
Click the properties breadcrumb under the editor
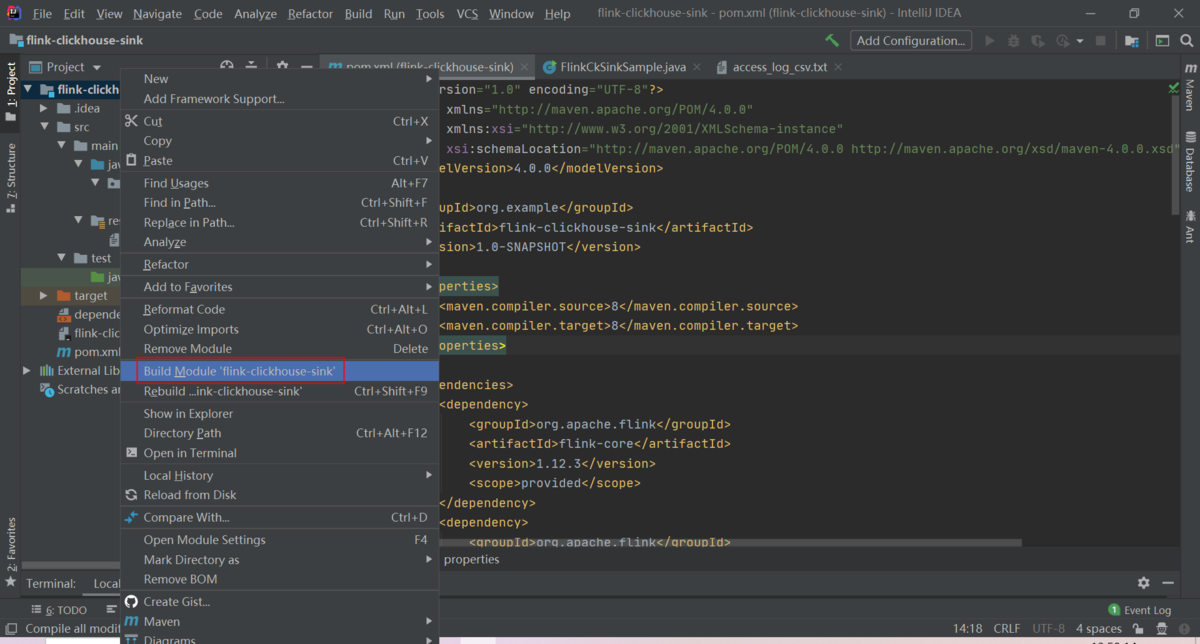click(471, 560)
